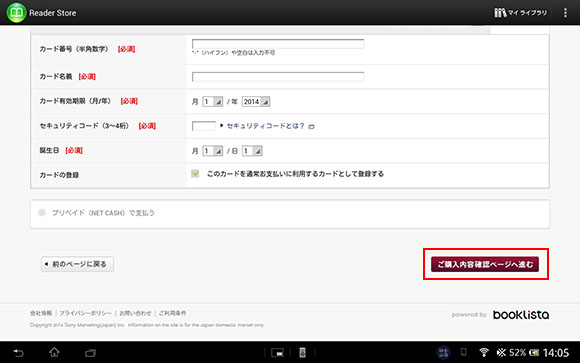Tap the remote control icon in navigation bar
This screenshot has width=580, height=363.
pyautogui.click(x=302, y=353)
